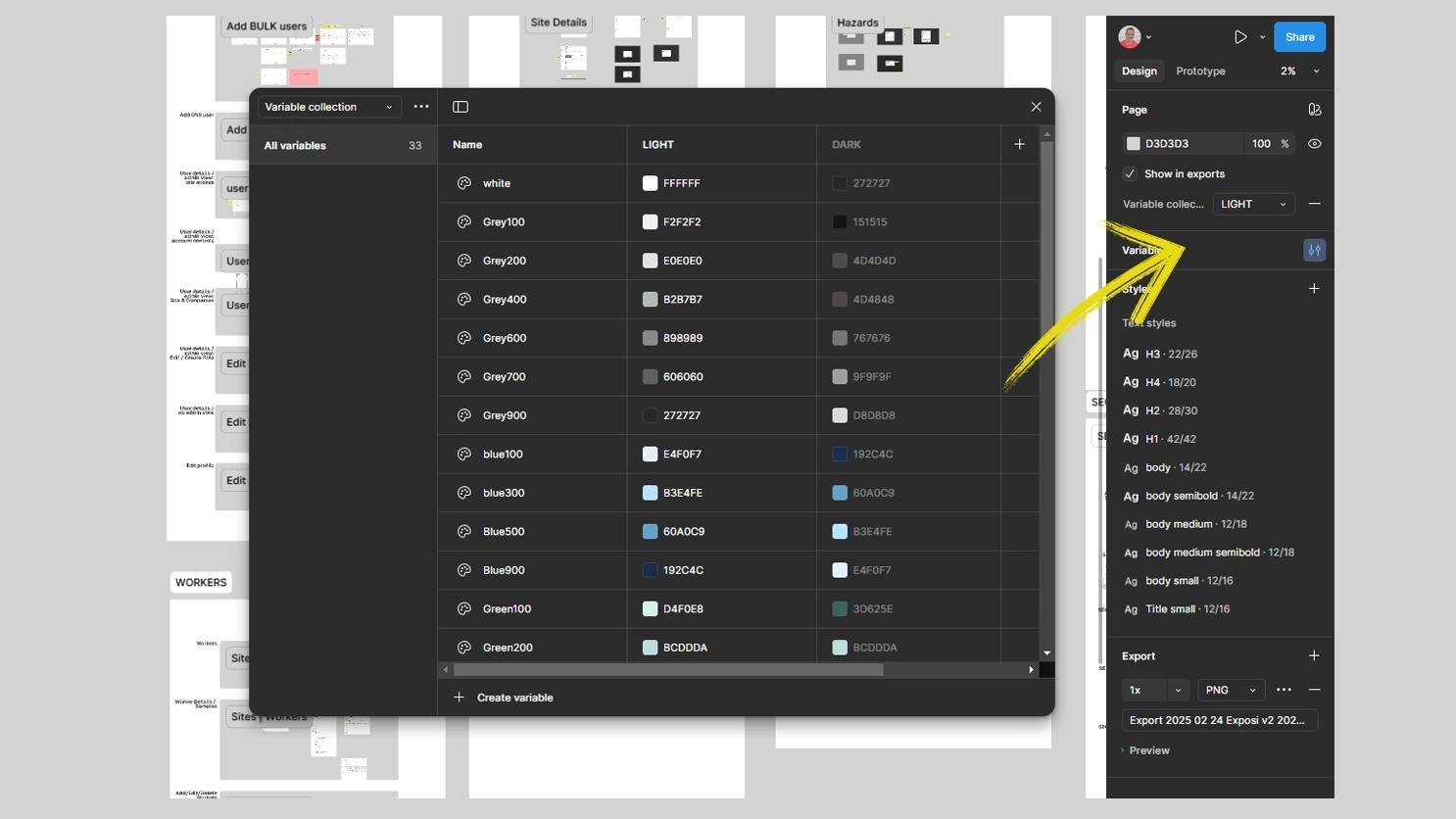Click the Grey700 LIGHT color swatch
The image size is (1456, 819).
click(x=650, y=376)
